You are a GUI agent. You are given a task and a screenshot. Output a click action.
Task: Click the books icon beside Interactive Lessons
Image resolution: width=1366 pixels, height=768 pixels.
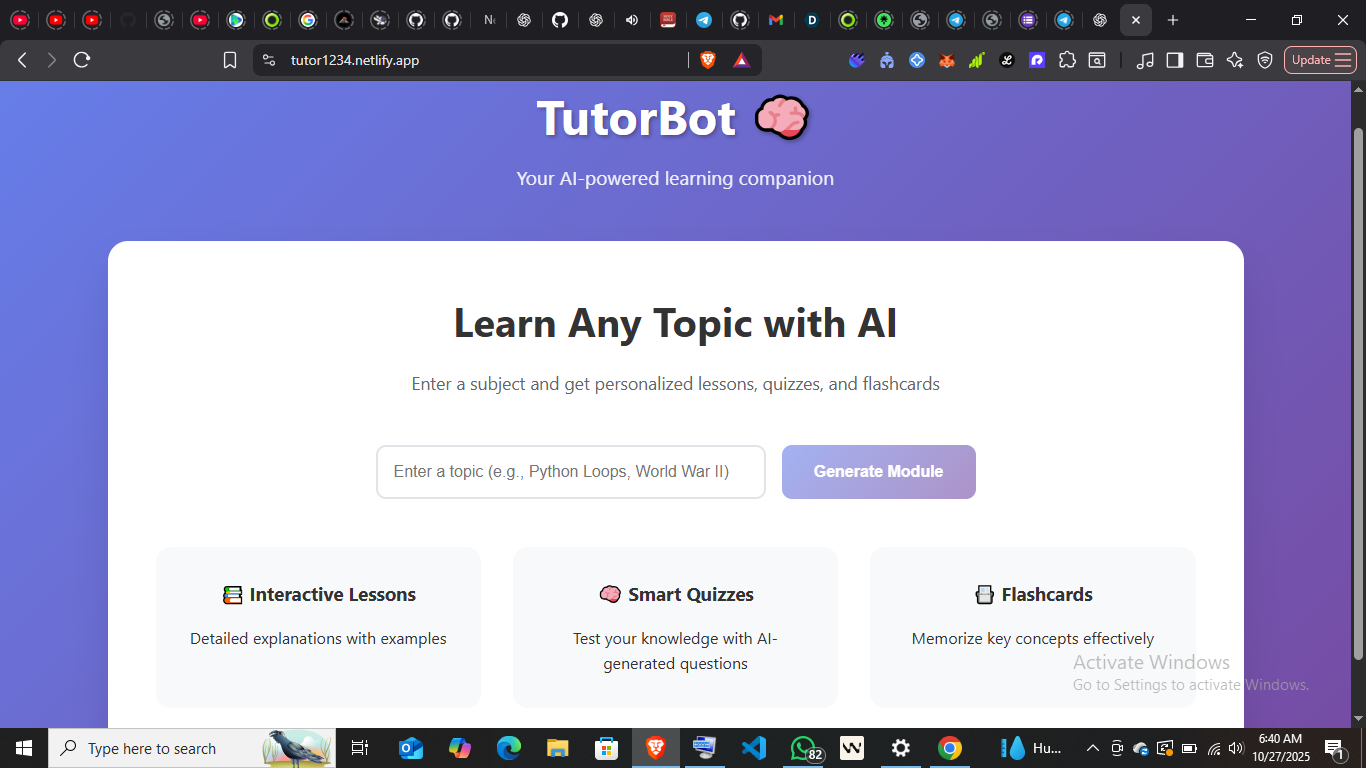233,595
